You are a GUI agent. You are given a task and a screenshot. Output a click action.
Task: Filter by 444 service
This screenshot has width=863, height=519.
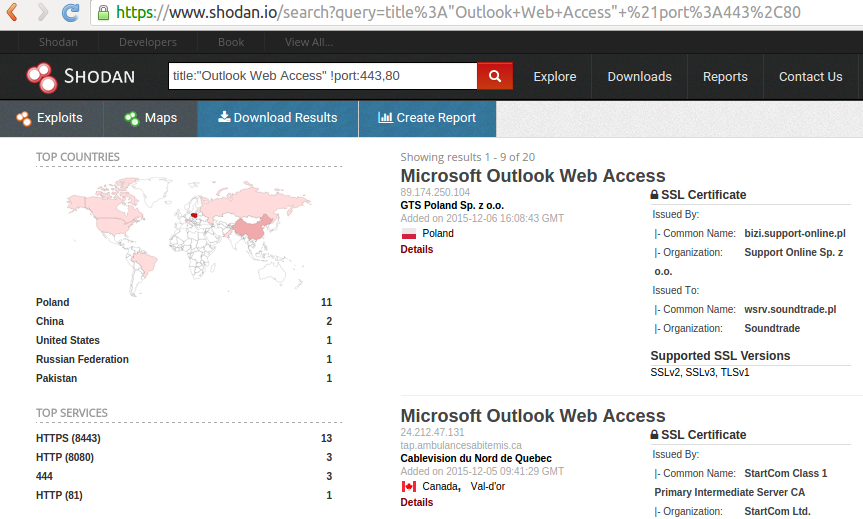(x=45, y=476)
